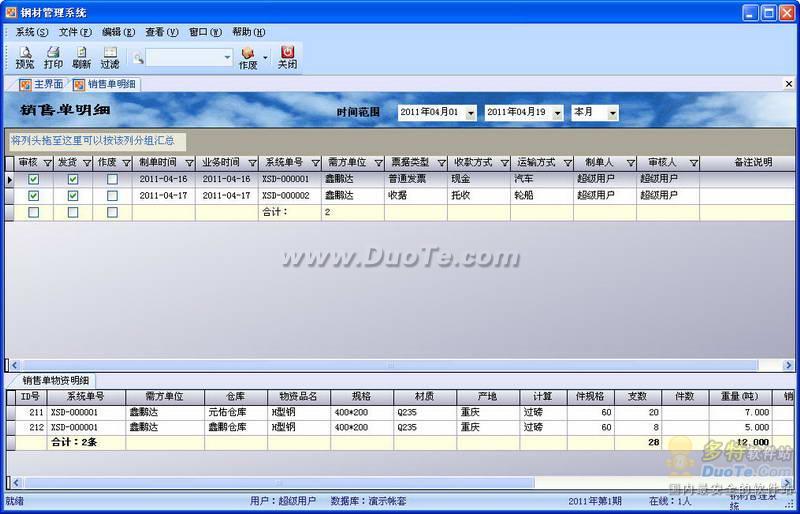Image resolution: width=800 pixels, height=514 pixels.
Task: Sort lower grid by 重量(吨) header
Action: pos(740,397)
